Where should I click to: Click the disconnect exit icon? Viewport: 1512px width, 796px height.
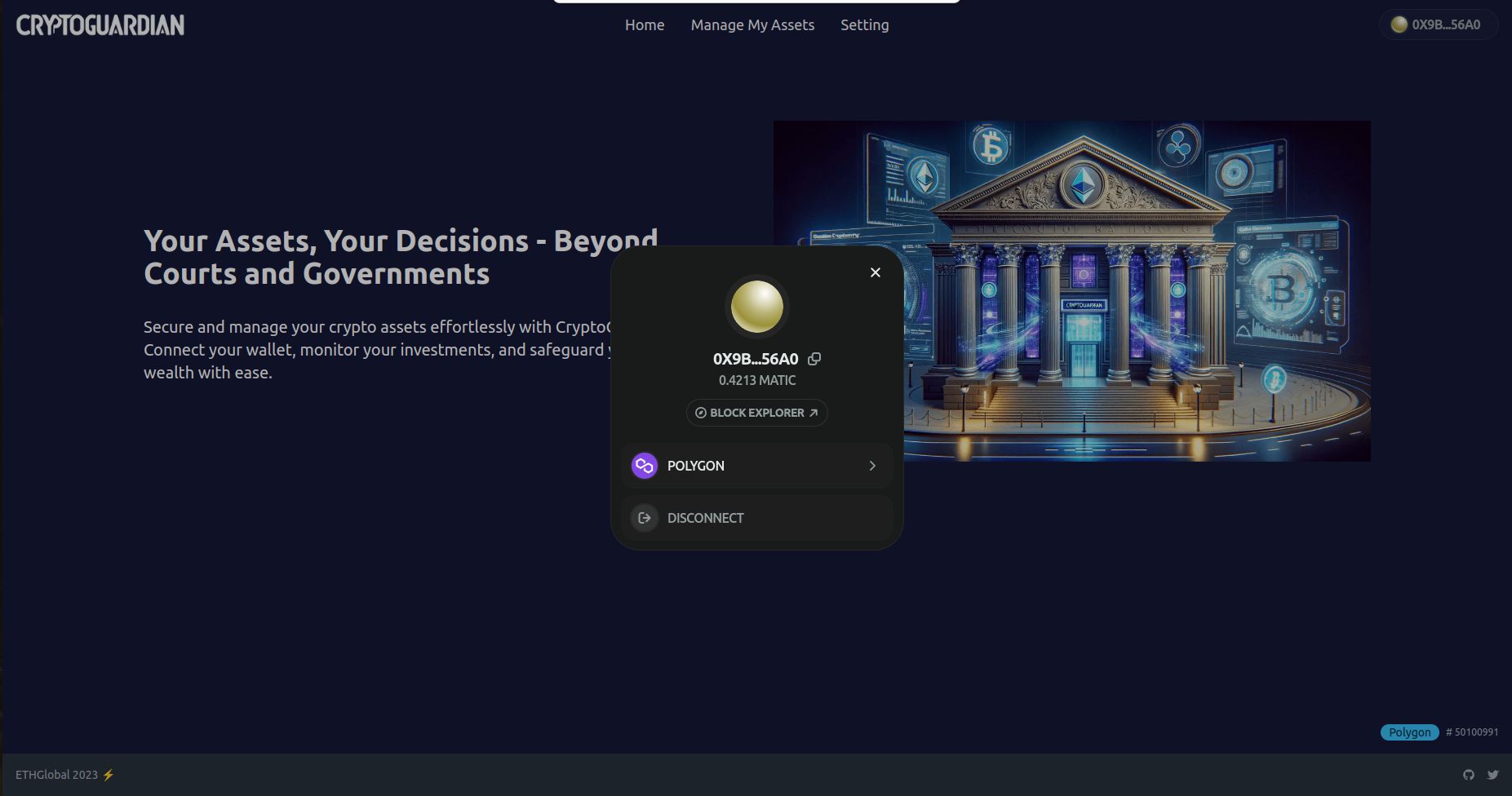coord(645,518)
